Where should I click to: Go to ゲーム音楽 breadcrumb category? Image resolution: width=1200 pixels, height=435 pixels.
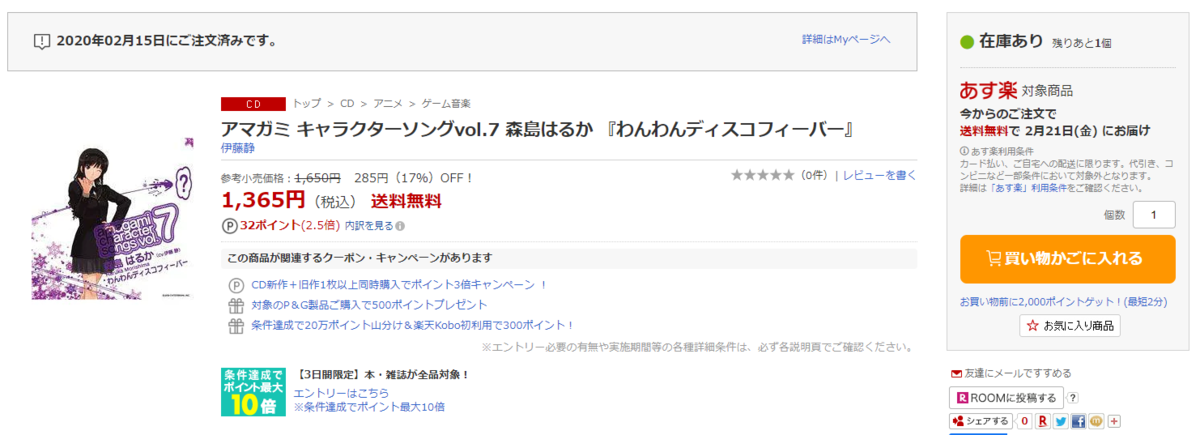tap(446, 103)
